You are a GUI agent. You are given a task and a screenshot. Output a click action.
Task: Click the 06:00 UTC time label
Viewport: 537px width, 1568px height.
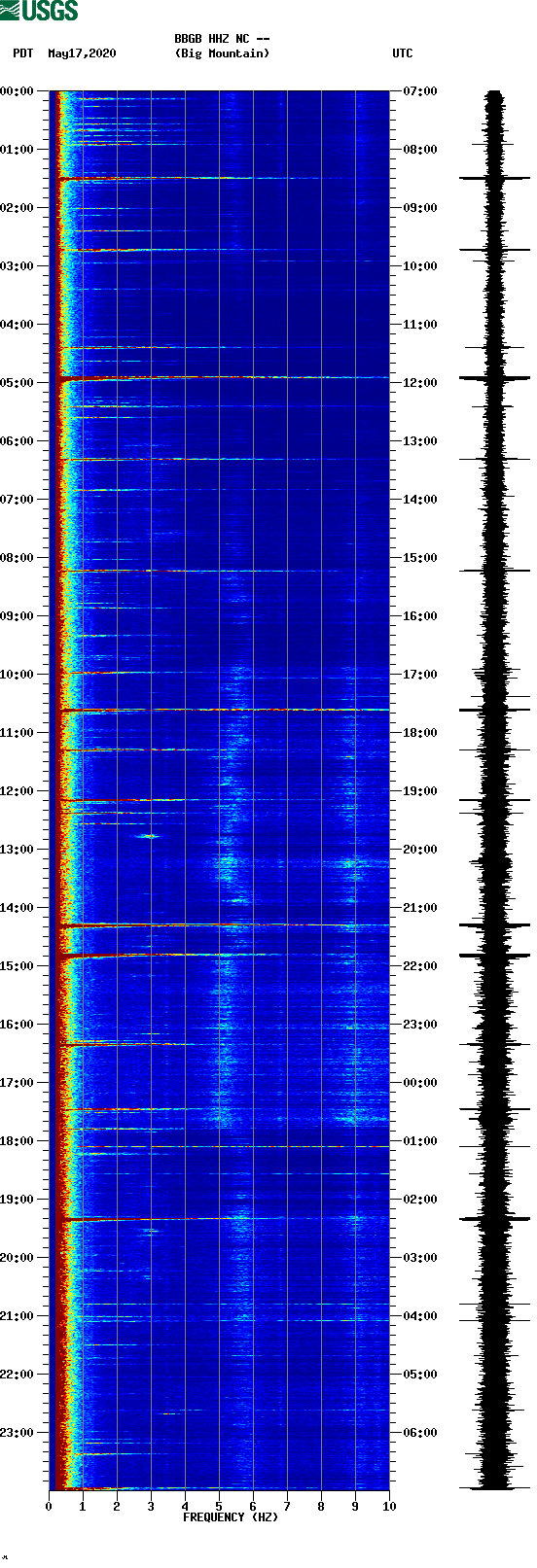(420, 1433)
